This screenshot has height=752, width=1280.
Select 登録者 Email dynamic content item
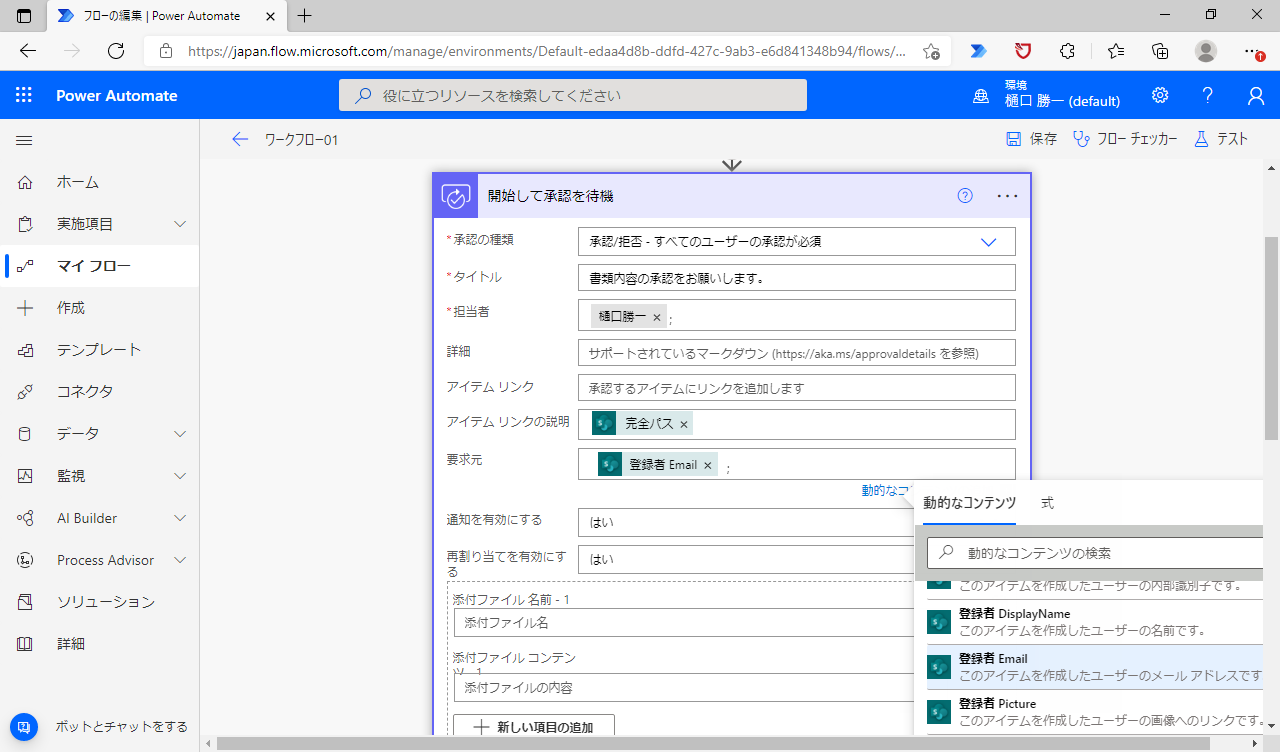click(1094, 667)
